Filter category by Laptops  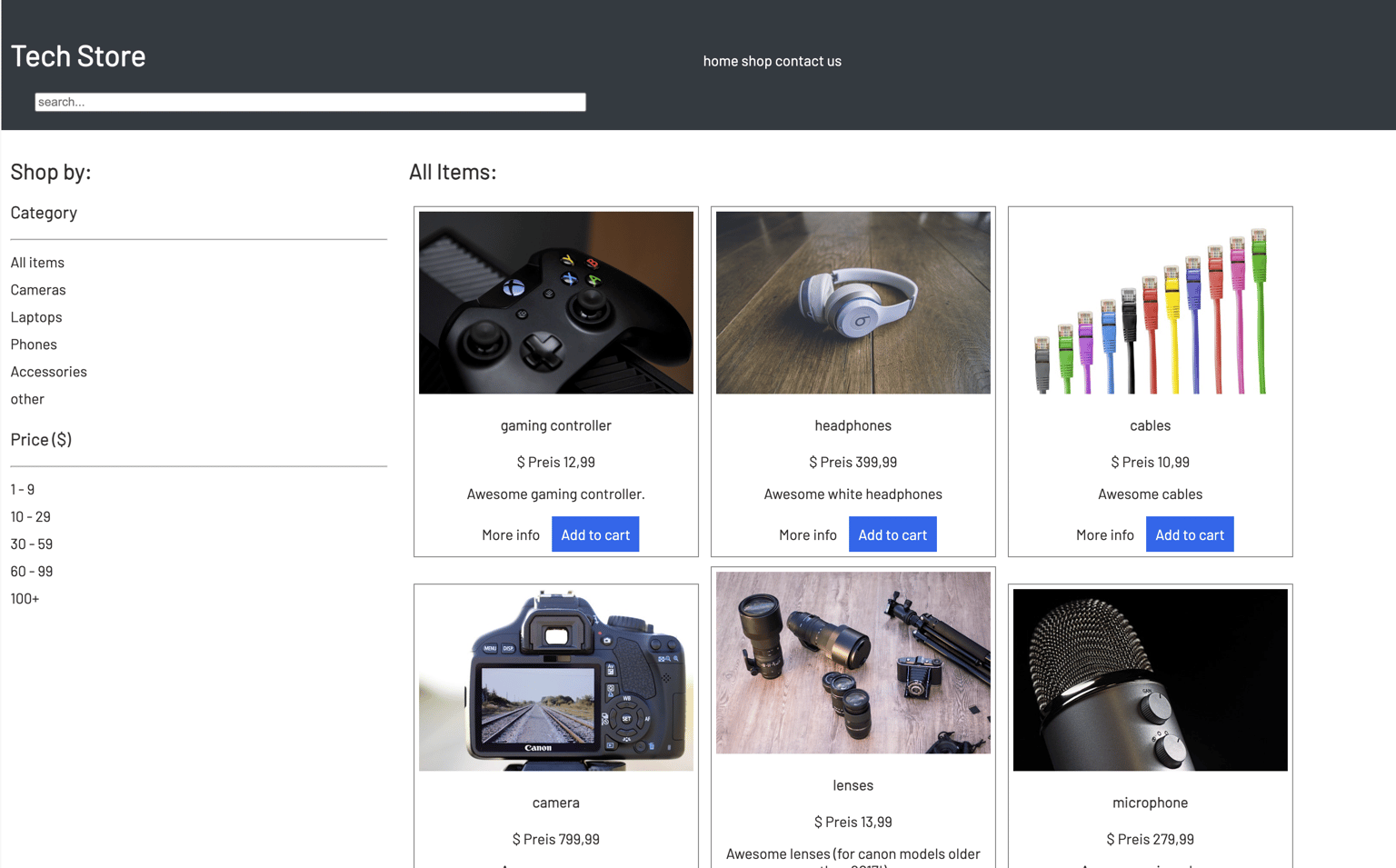tap(36, 317)
